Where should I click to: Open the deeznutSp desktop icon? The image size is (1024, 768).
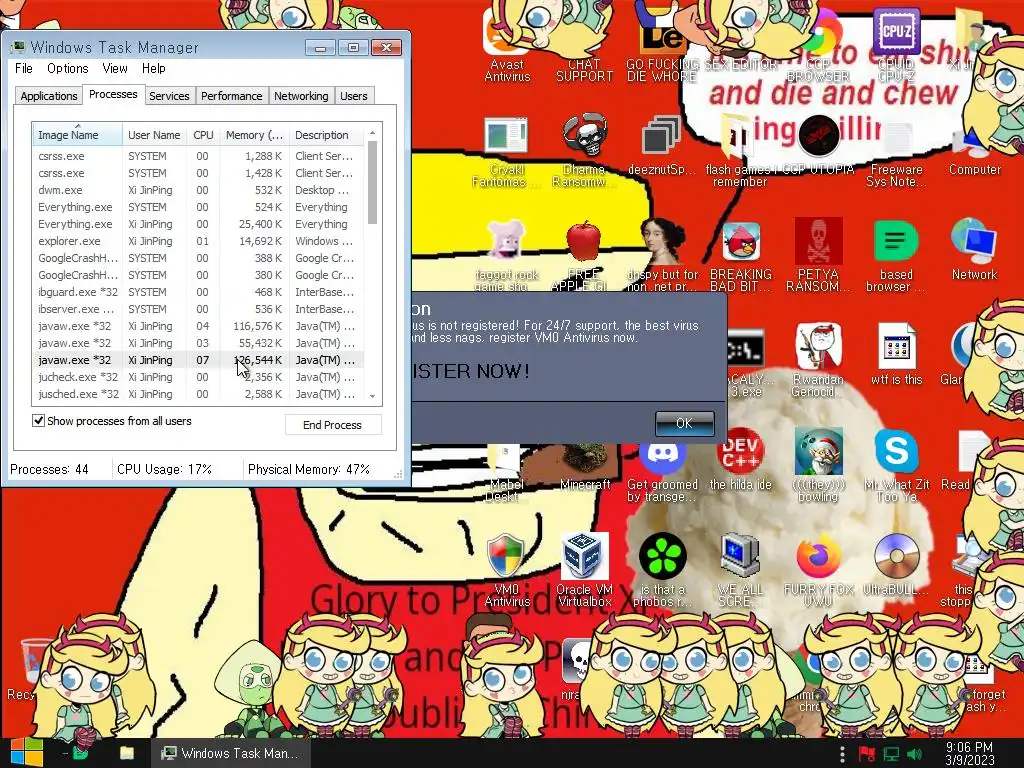point(662,147)
